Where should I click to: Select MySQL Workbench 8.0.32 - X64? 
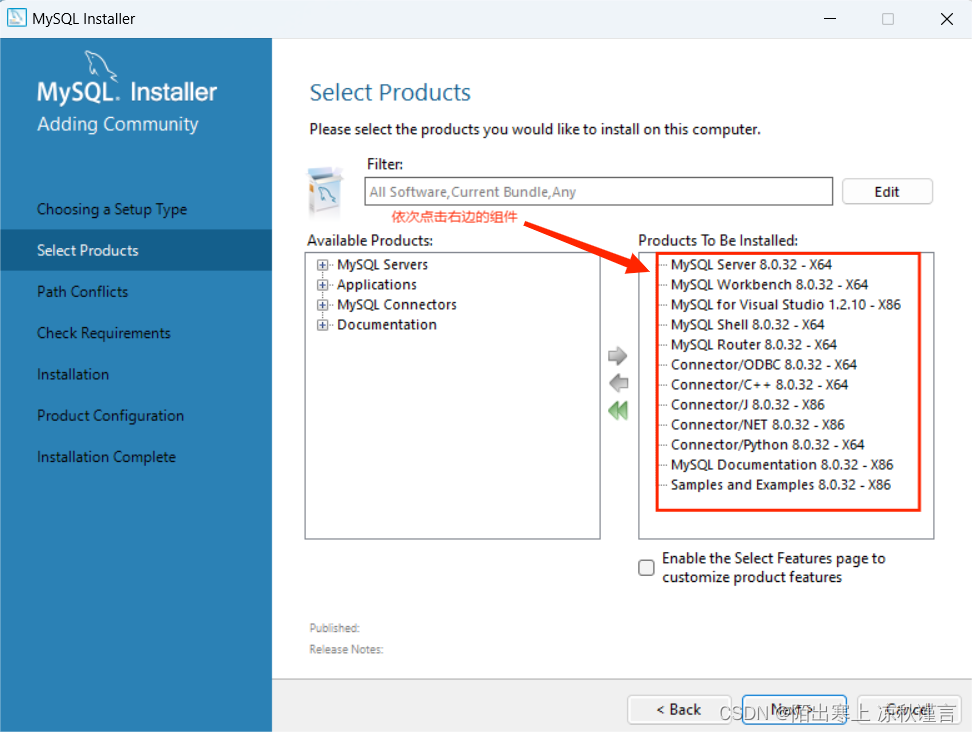point(769,284)
